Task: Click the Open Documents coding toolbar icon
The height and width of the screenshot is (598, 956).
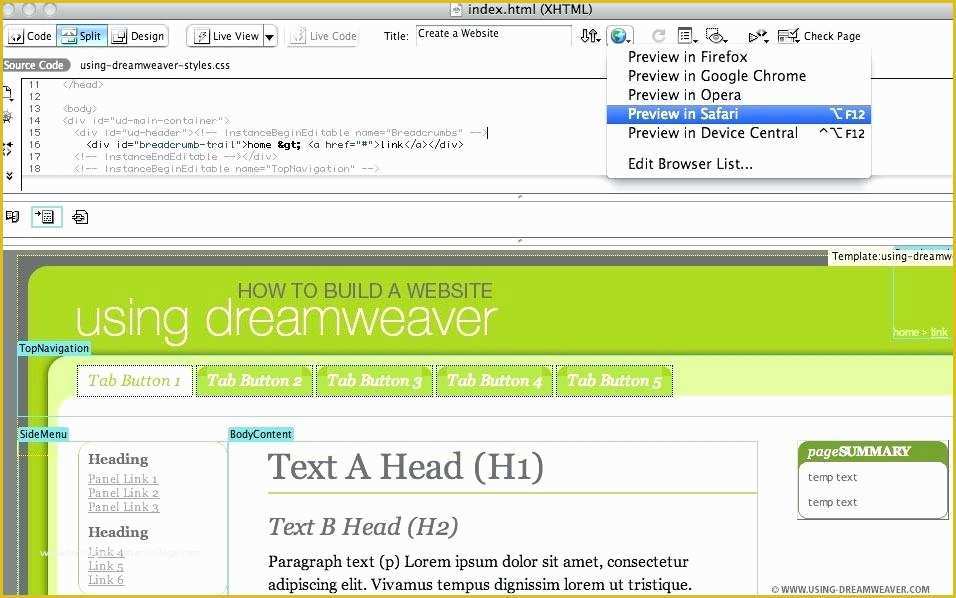Action: pos(8,93)
